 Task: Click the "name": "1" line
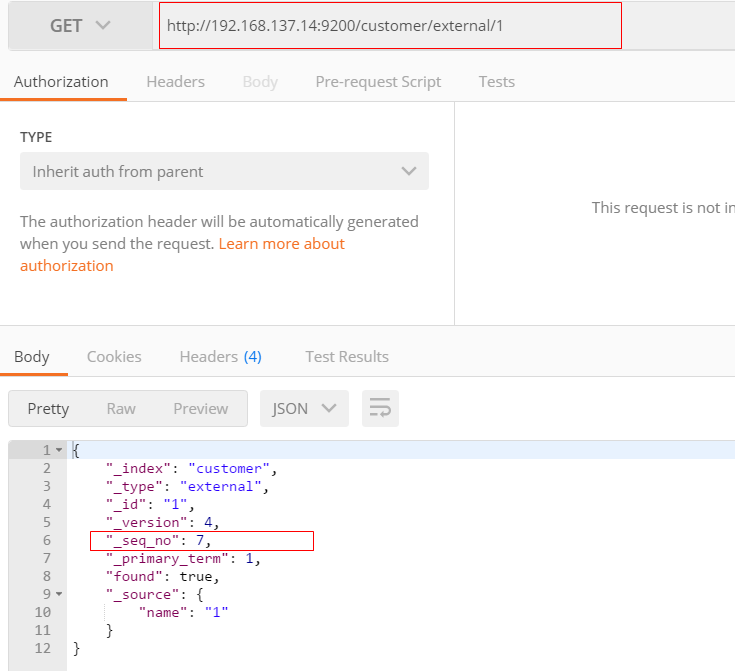(184, 612)
